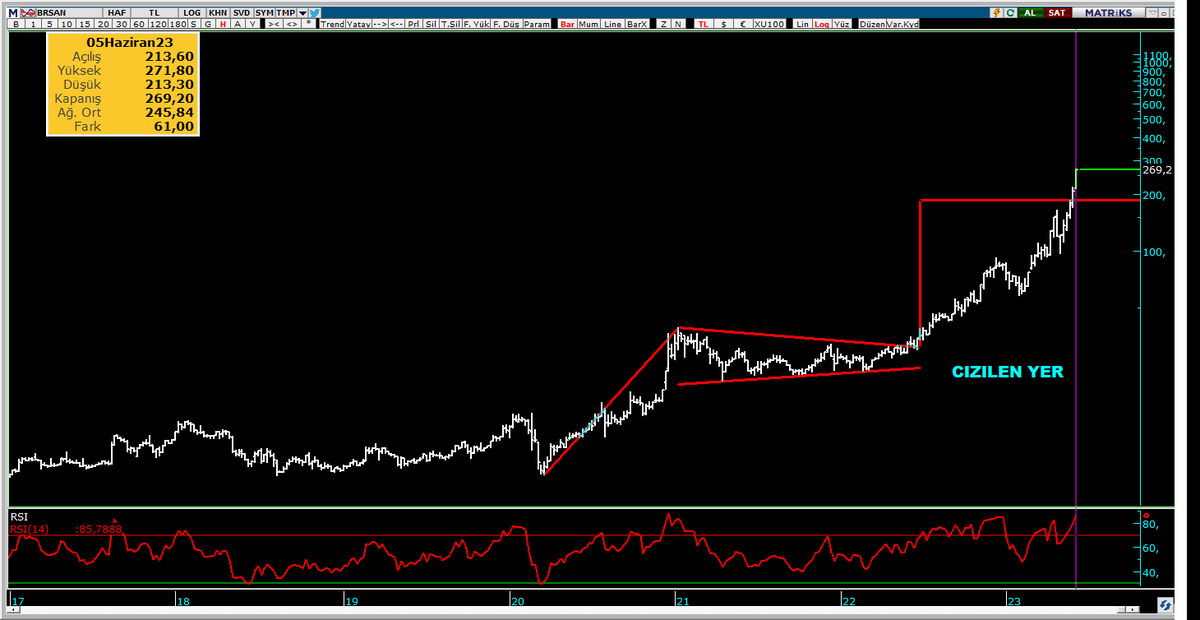1200x620 pixels.
Task: Select Line chart type
Action: [613, 24]
